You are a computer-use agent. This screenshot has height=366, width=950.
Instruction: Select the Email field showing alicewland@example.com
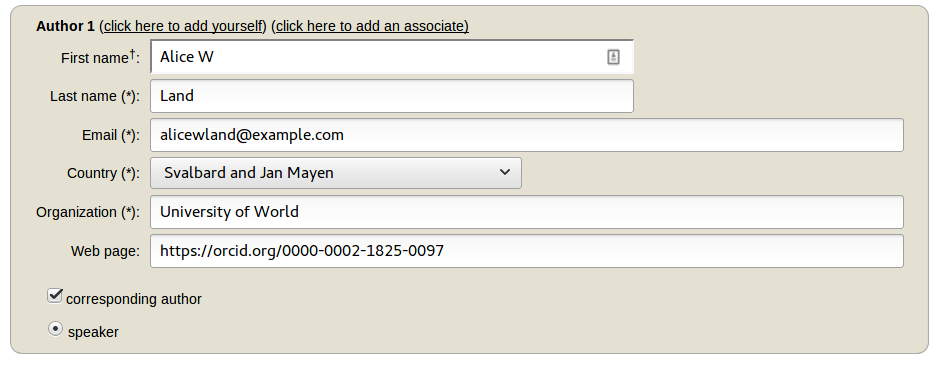tap(527, 135)
